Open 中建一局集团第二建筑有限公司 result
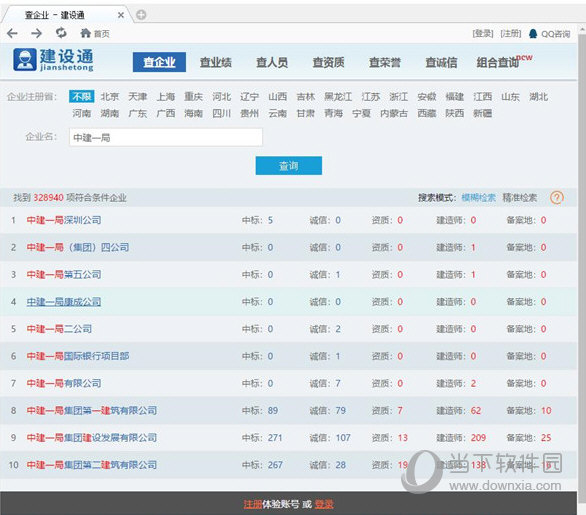 pos(92,465)
